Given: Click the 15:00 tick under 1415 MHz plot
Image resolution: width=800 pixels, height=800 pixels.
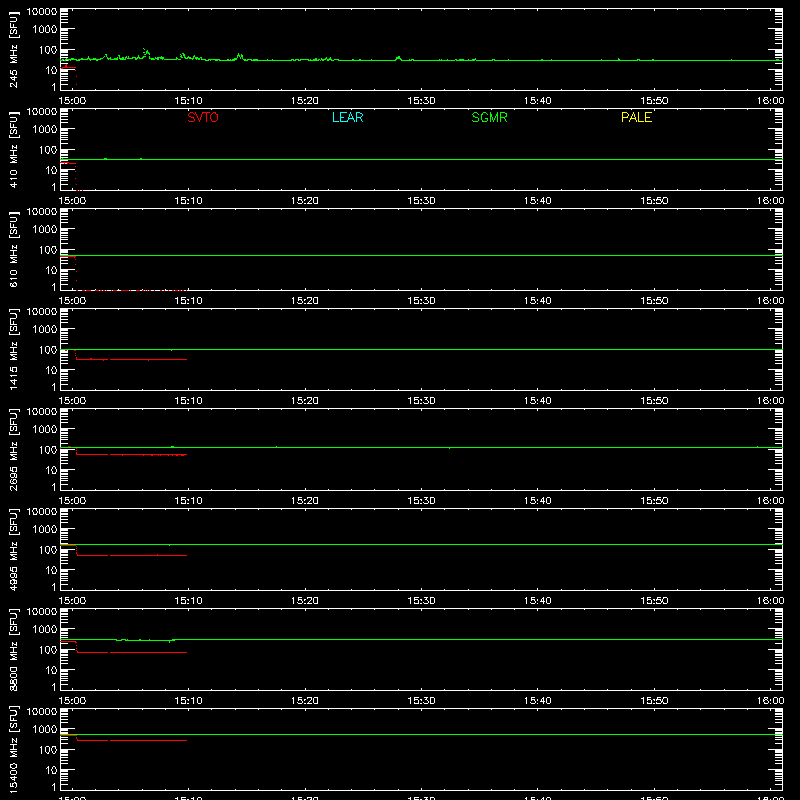Looking at the screenshot, I should click(72, 401).
